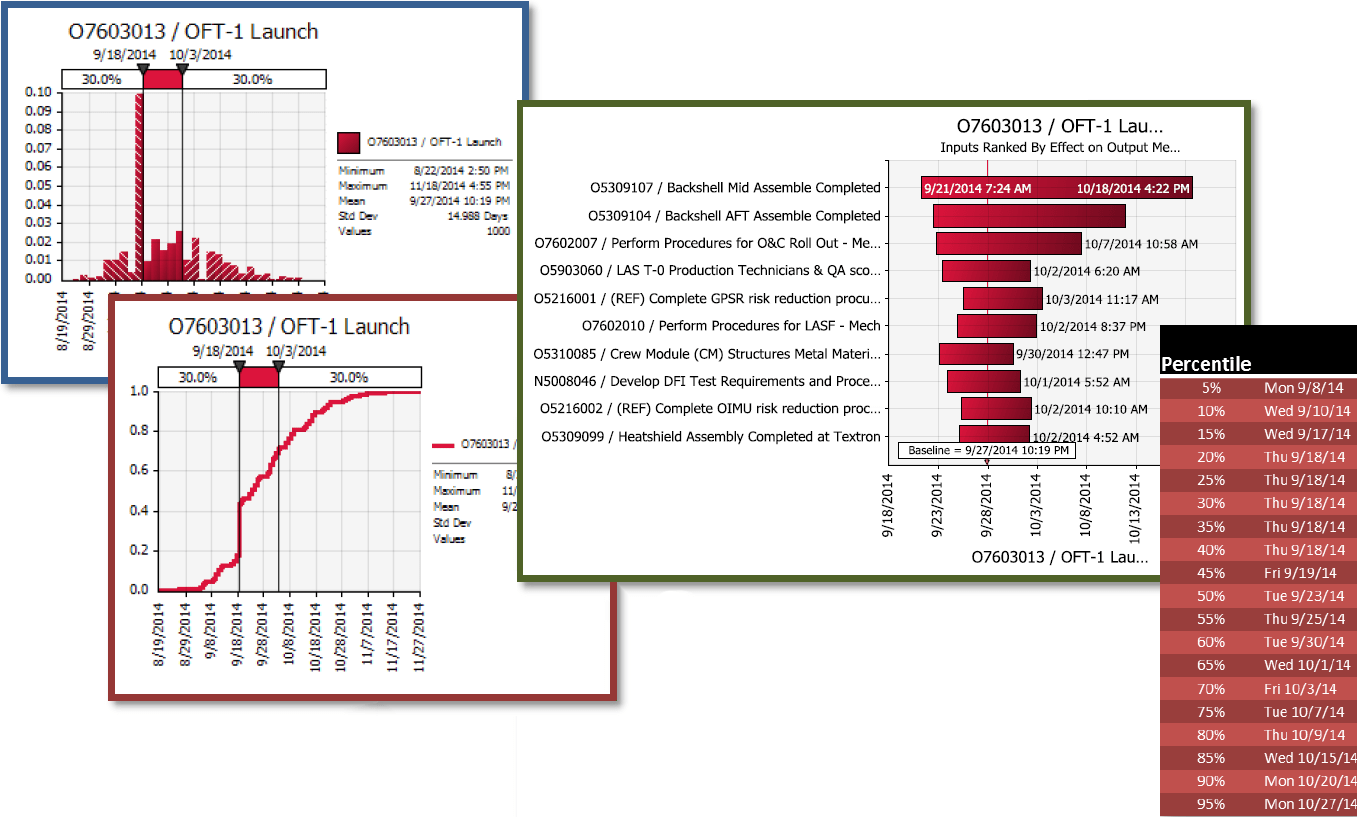Click the histogram's left delimiter marker at 9/18/2014
The height and width of the screenshot is (817, 1357).
point(143,69)
